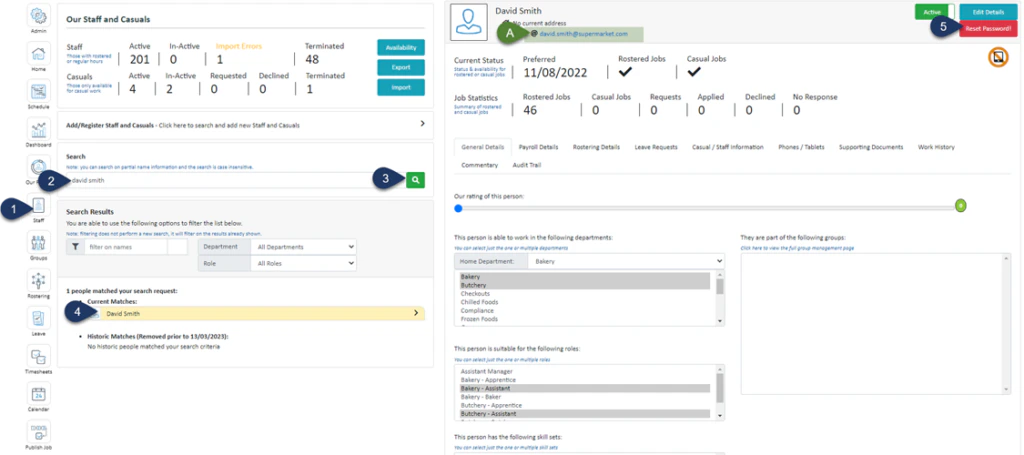Open the Groups sidebar icon
This screenshot has width=1024, height=455.
(x=39, y=242)
